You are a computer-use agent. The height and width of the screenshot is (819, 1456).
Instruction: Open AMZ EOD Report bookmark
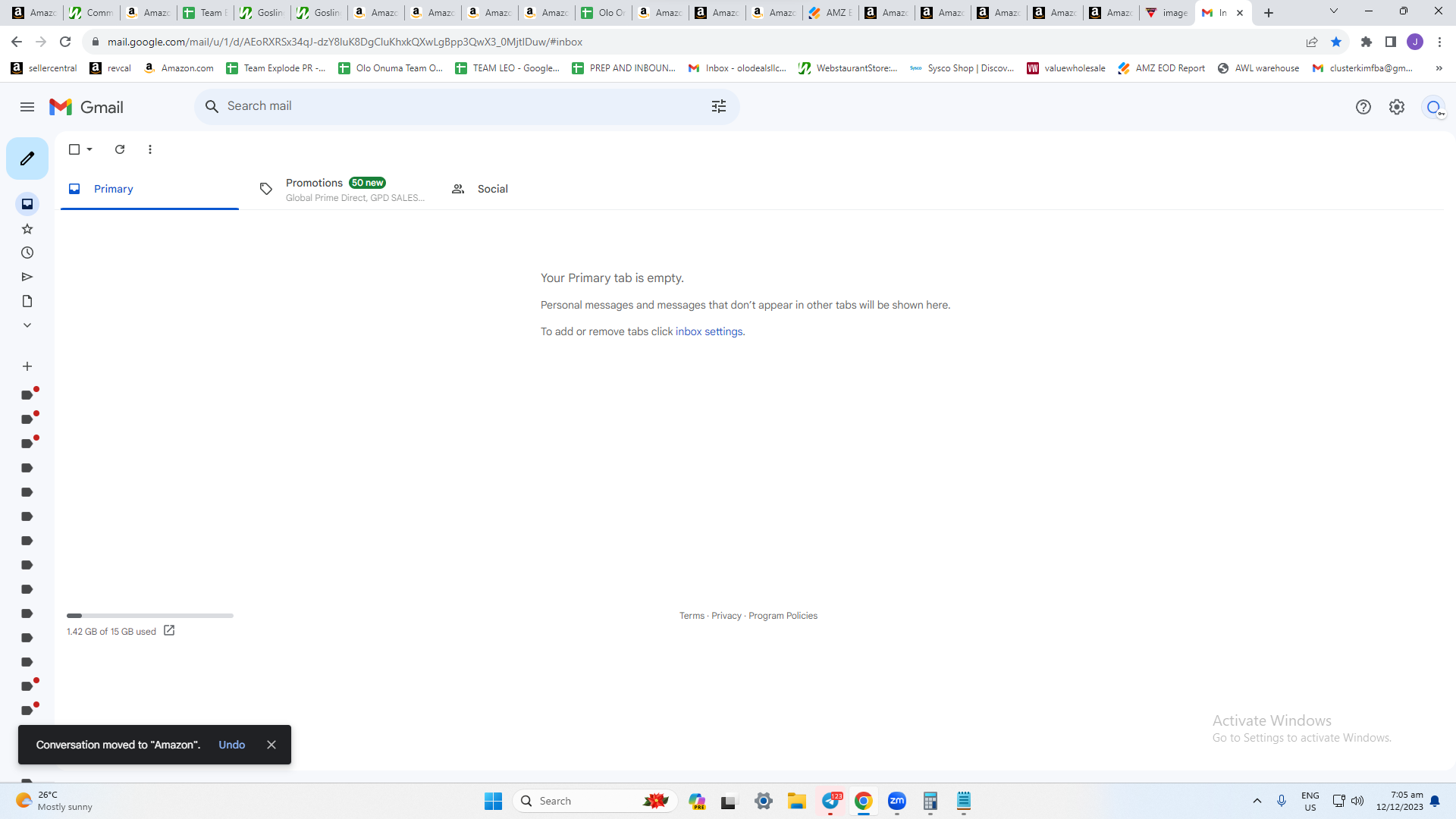coord(1161,68)
